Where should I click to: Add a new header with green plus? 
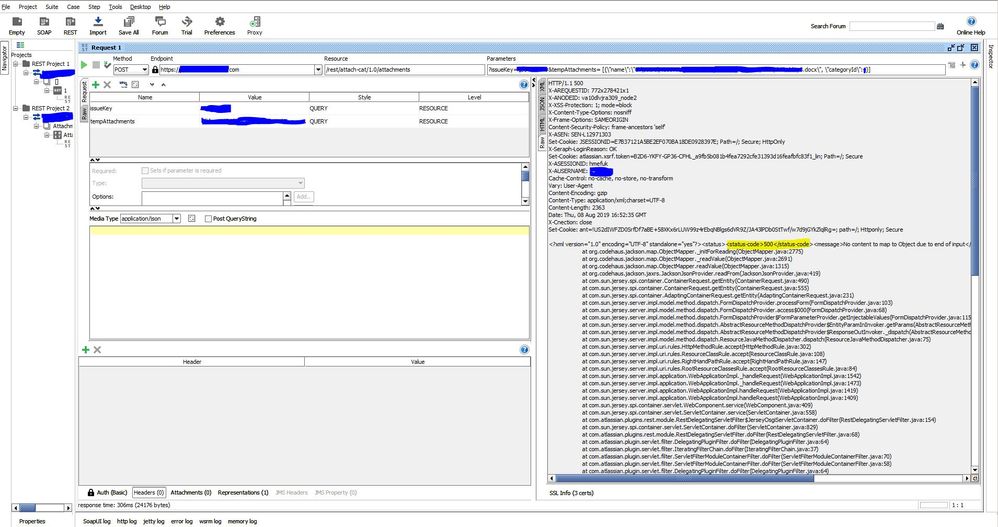pyautogui.click(x=85, y=349)
